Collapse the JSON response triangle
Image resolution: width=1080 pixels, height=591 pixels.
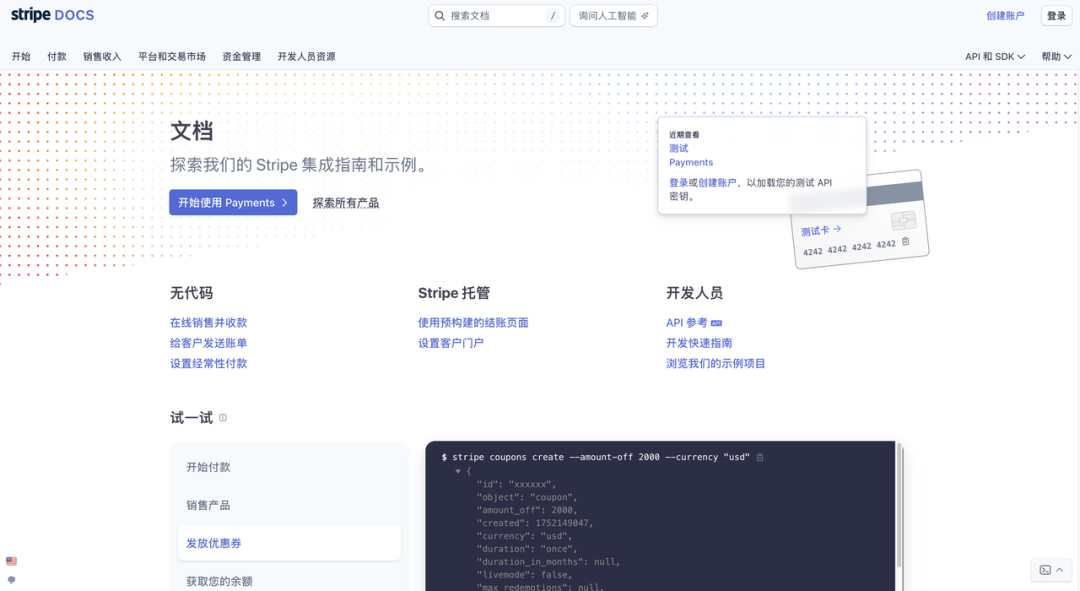457,471
